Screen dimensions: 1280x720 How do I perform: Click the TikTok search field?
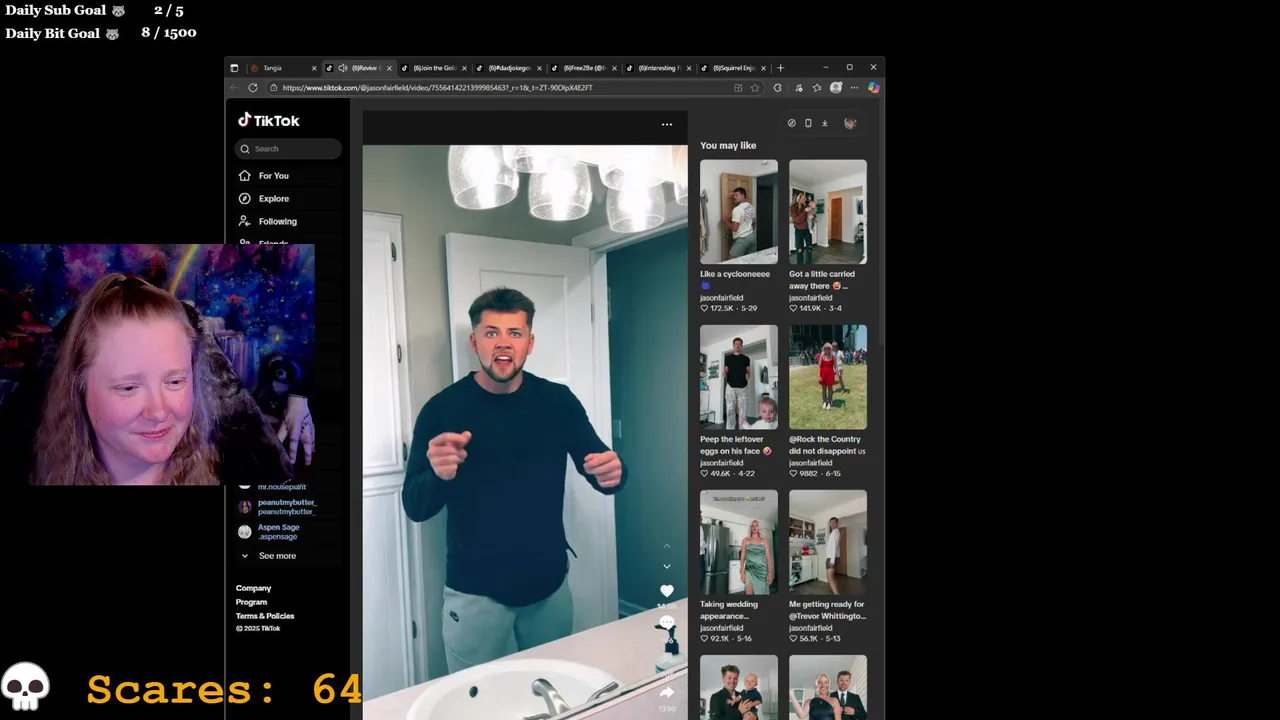tap(289, 149)
